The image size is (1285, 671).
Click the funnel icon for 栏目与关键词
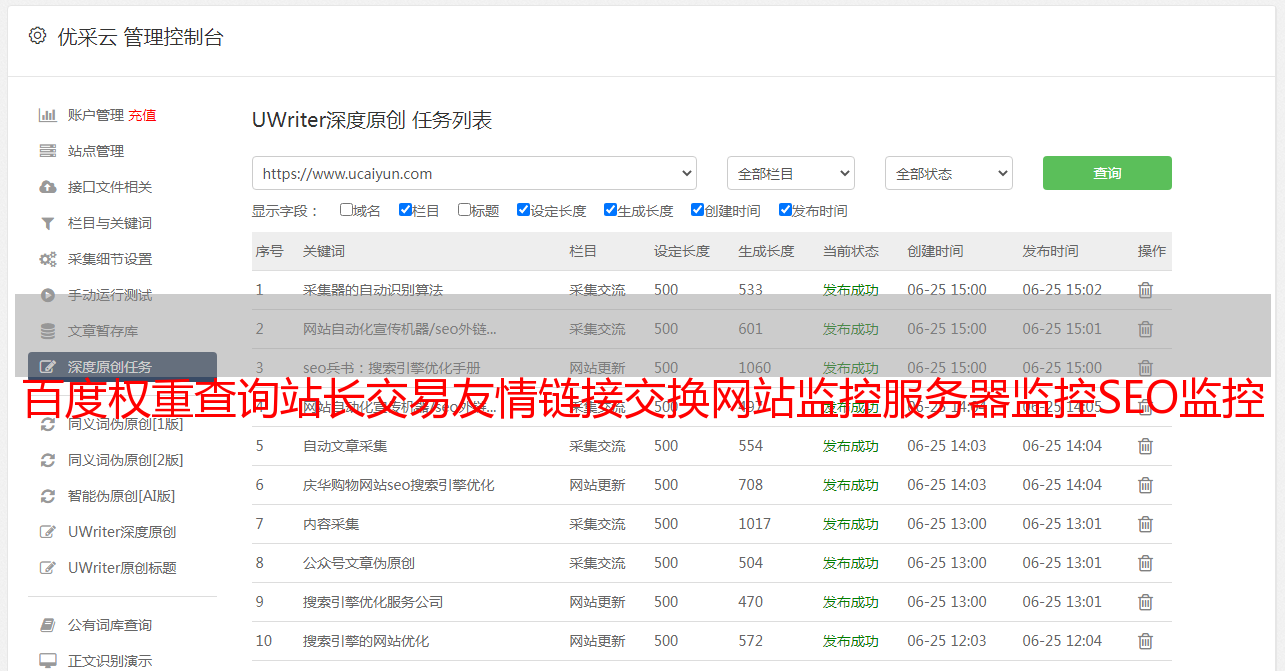pyautogui.click(x=47, y=223)
